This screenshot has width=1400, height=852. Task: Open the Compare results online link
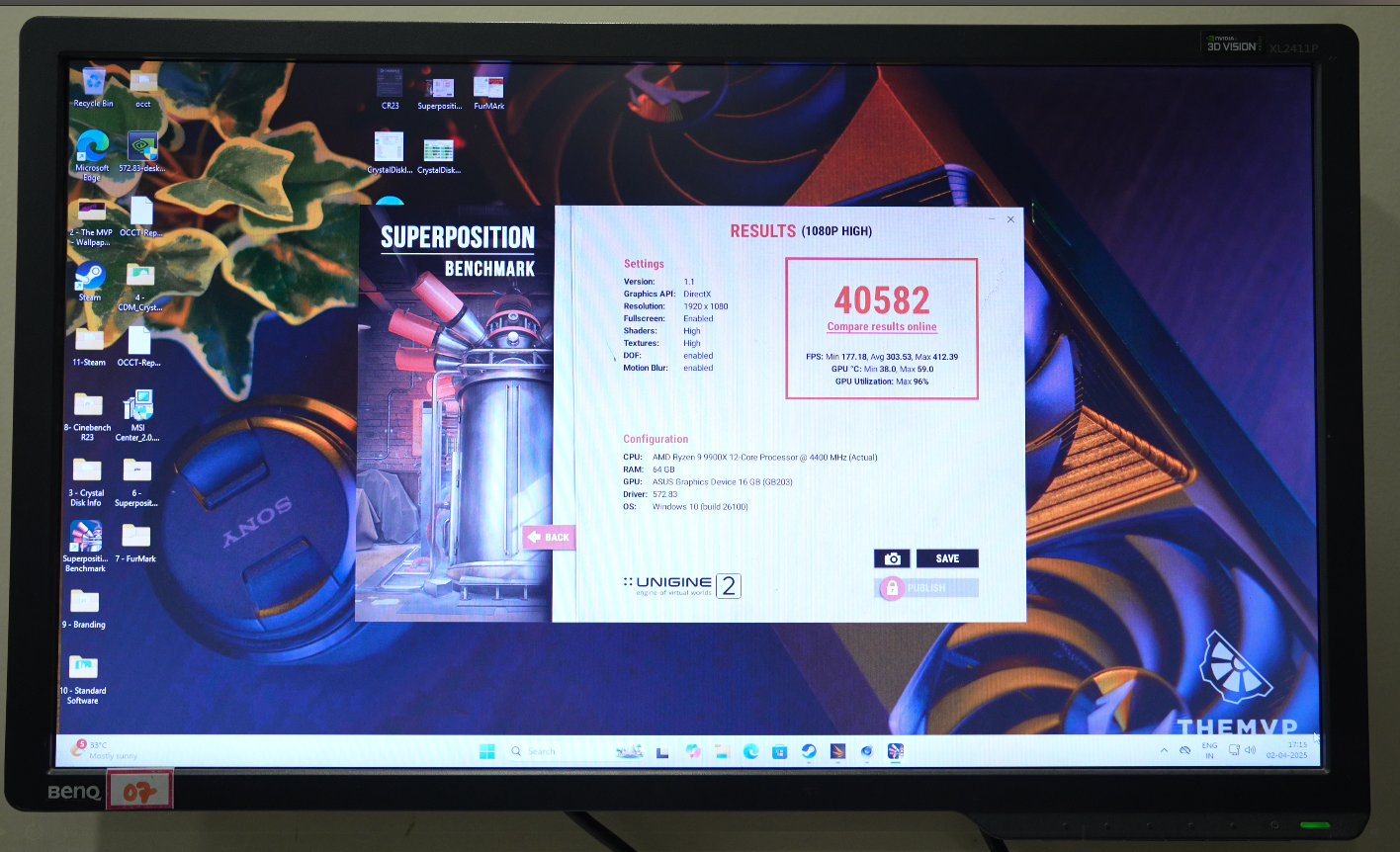[882, 327]
